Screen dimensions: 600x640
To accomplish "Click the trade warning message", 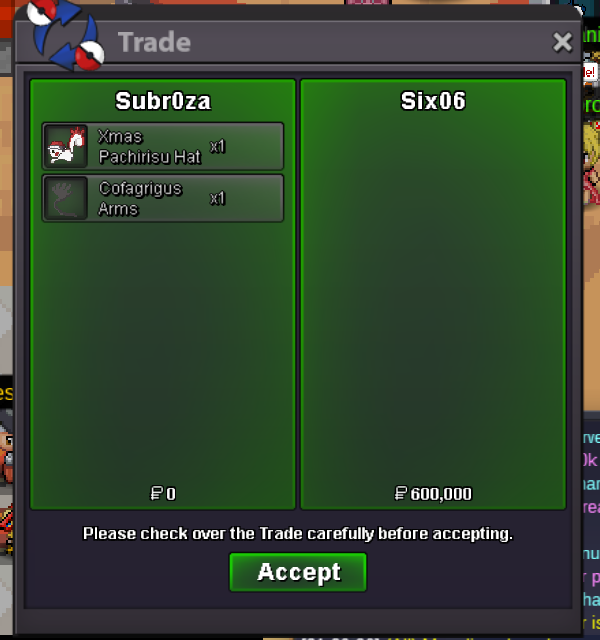I will (298, 533).
